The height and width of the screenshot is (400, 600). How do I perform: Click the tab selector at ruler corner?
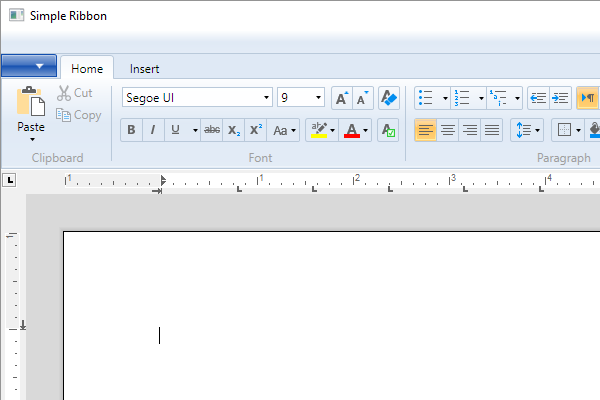tap(10, 180)
